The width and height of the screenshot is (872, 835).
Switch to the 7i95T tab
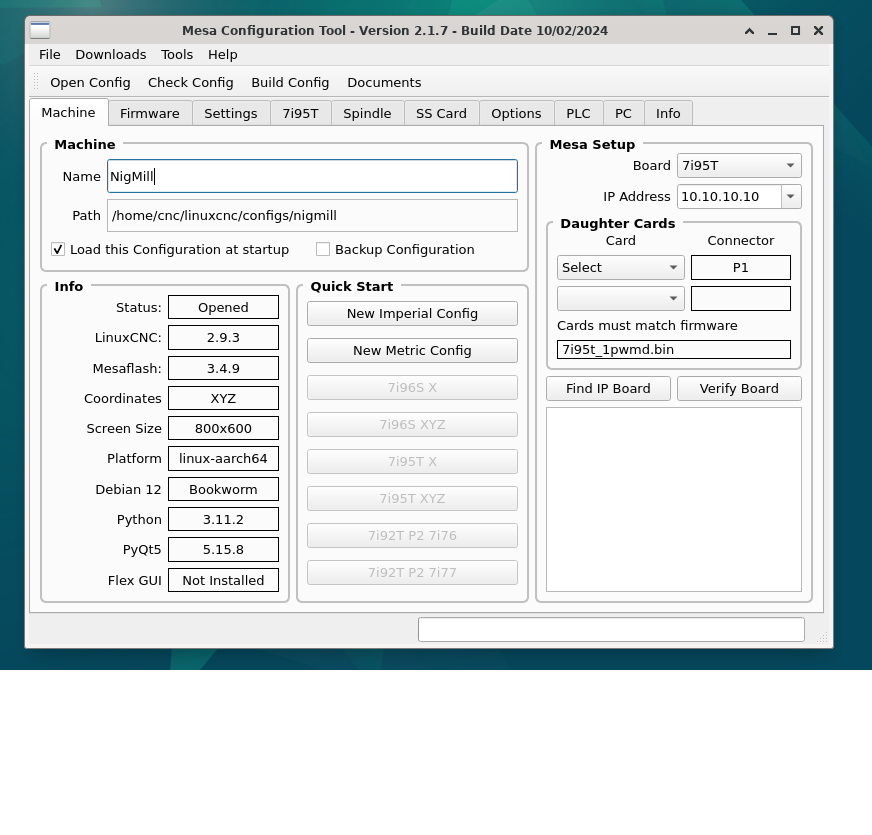click(x=300, y=113)
